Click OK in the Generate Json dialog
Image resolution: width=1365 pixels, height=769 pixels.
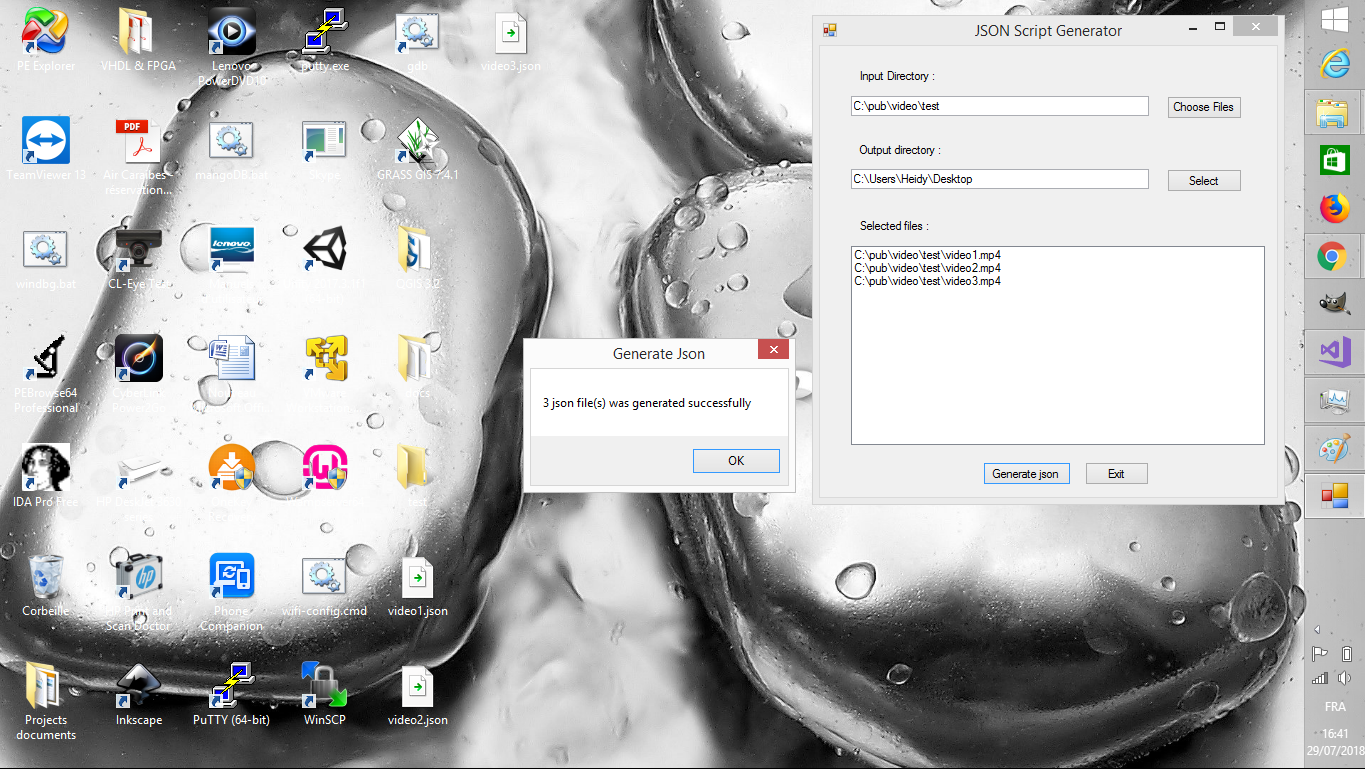[x=736, y=461]
